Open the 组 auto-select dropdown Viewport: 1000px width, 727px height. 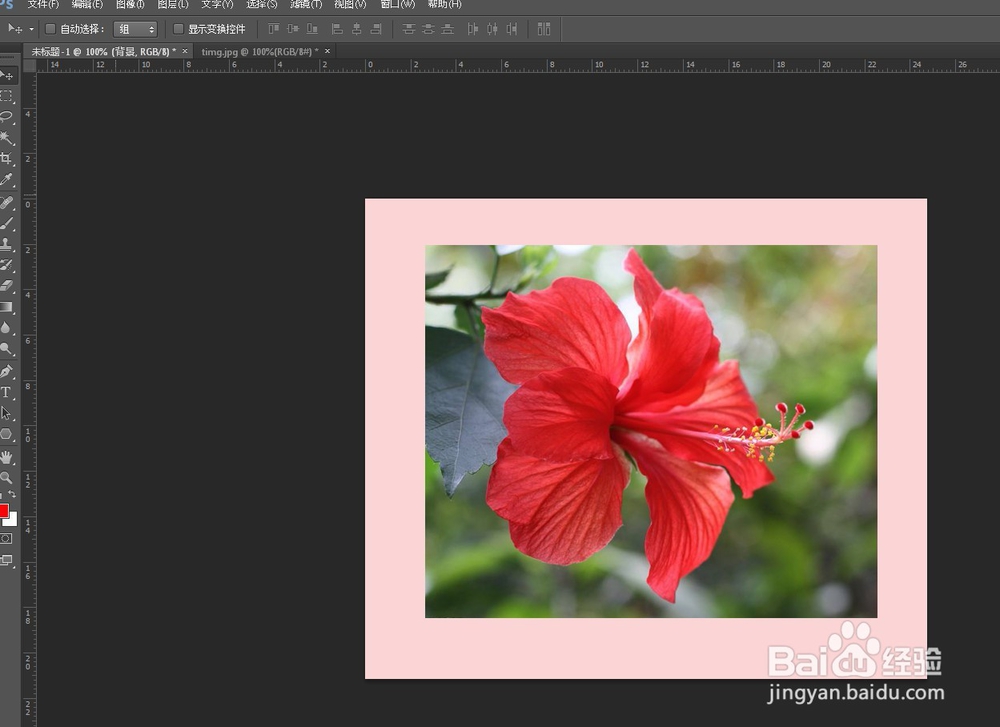[x=135, y=29]
